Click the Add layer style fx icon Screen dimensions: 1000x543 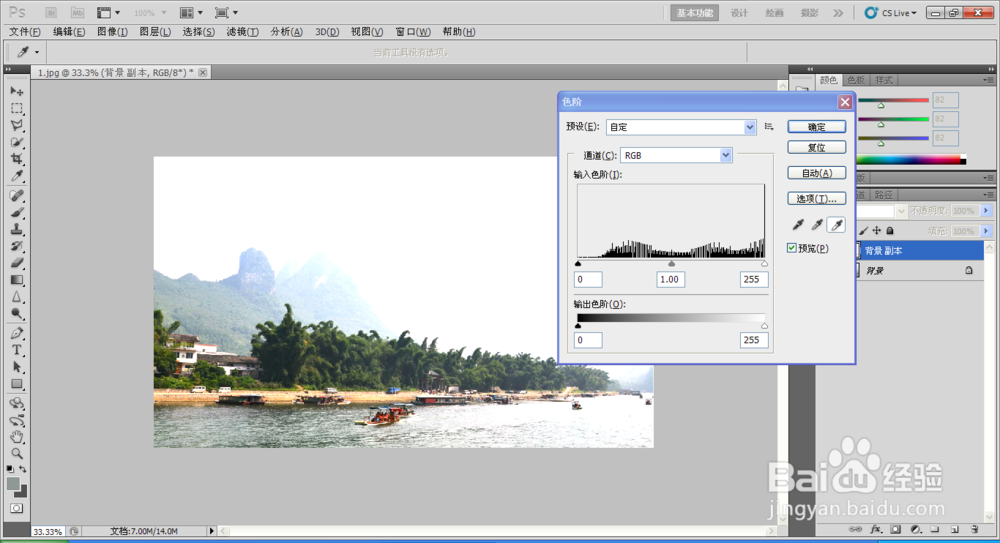[876, 530]
